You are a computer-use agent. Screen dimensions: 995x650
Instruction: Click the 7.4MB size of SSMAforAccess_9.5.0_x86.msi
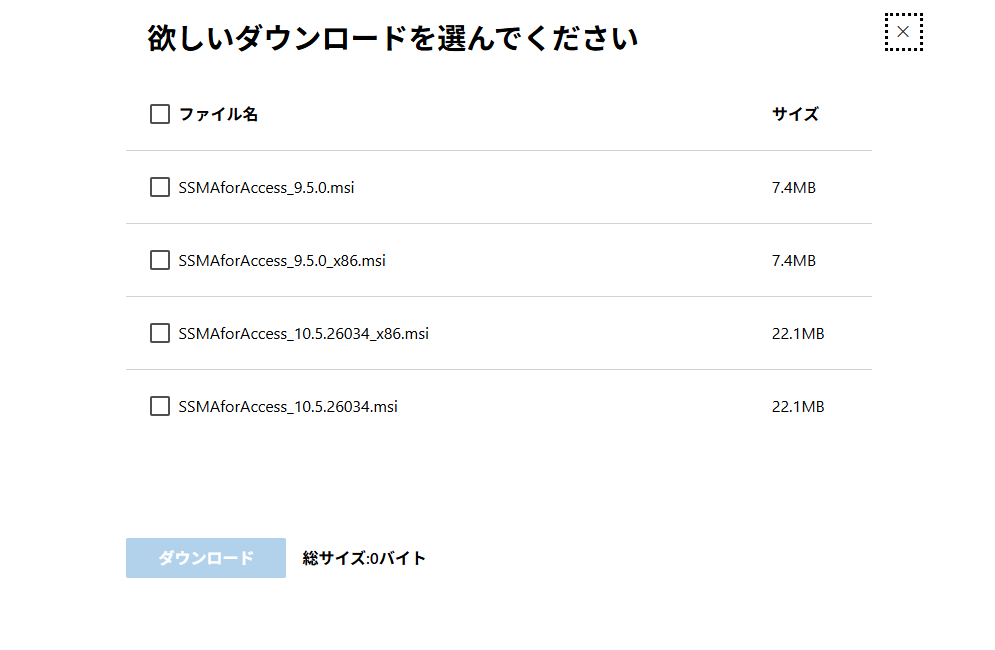(x=794, y=260)
